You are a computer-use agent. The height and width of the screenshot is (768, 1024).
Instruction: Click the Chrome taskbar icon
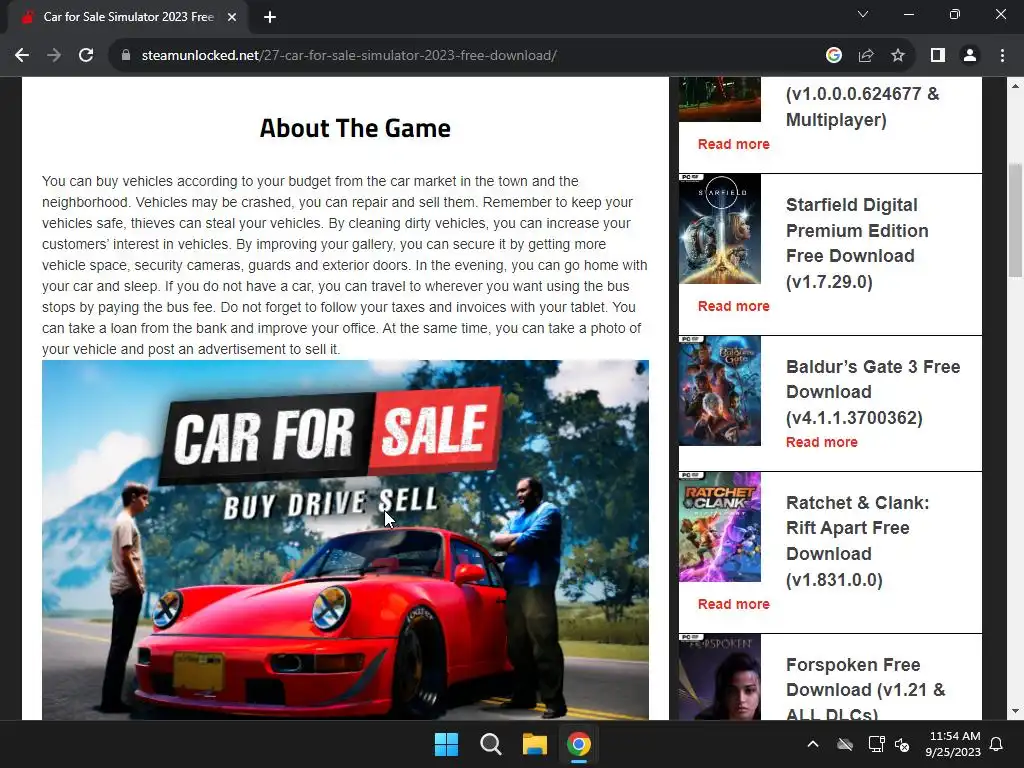pos(579,744)
